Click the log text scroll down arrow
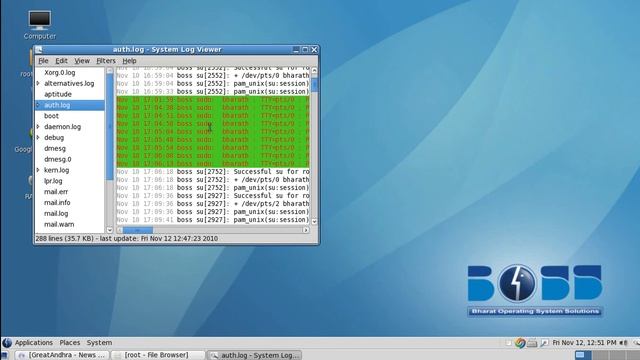This screenshot has width=640, height=360. (x=314, y=221)
